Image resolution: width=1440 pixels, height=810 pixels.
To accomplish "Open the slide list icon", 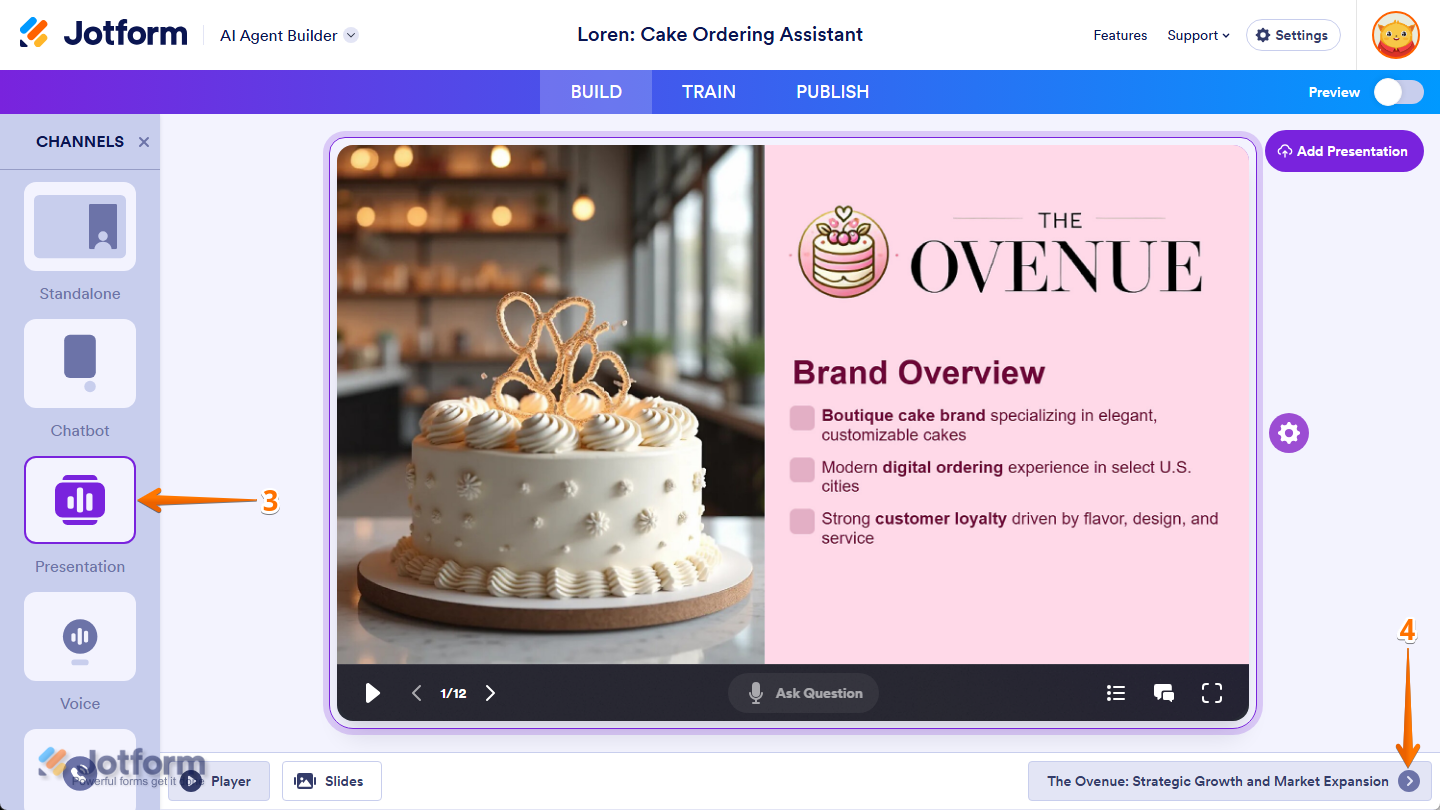I will coord(1116,693).
